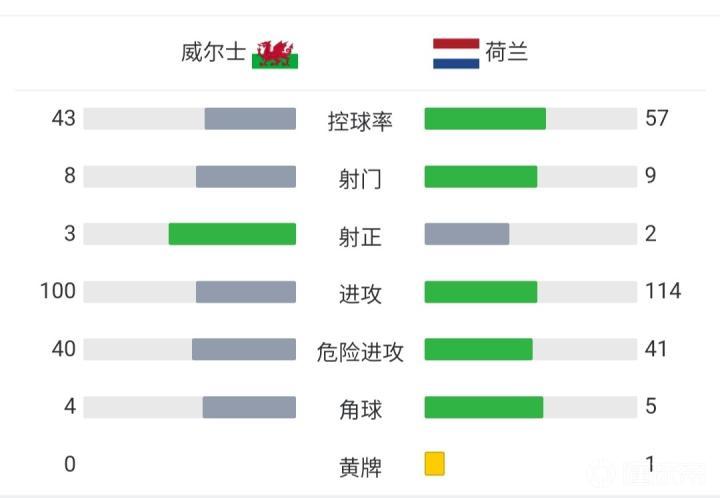Select the 射正 stat label
720x498 pixels.
click(x=360, y=236)
